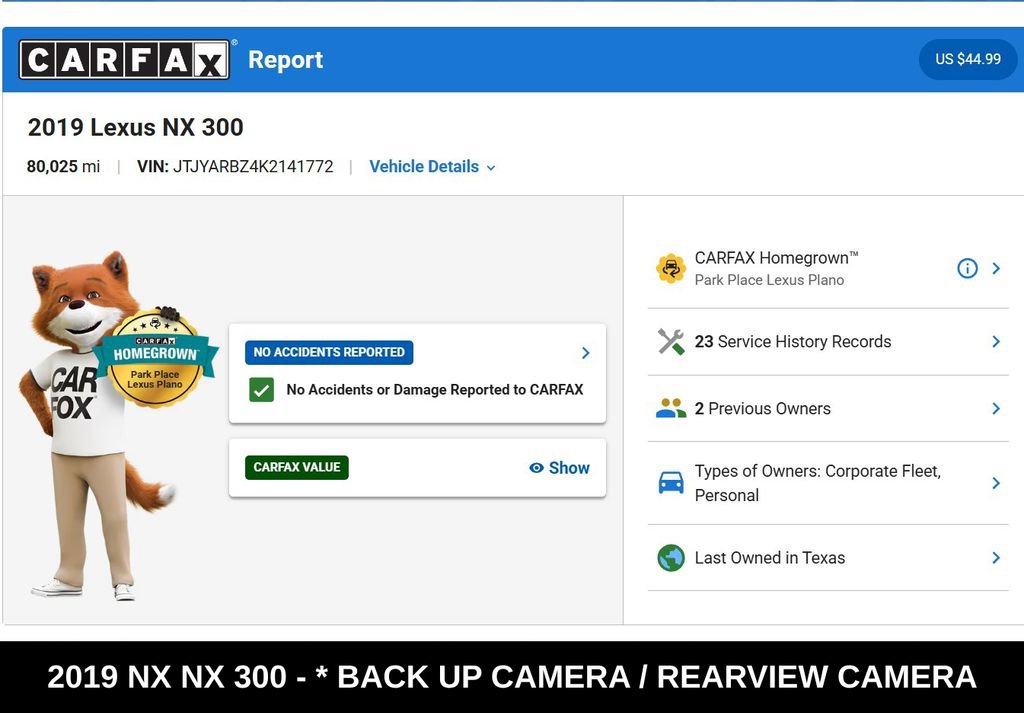Open the CARFAX Homegrown info icon
1024x713 pixels.
(967, 268)
